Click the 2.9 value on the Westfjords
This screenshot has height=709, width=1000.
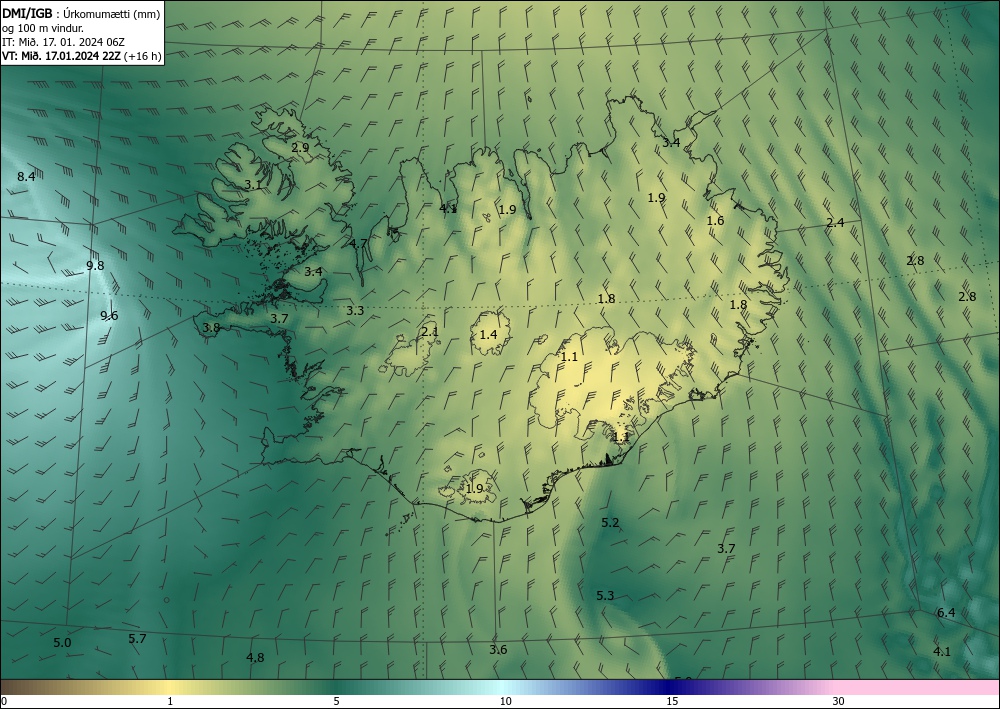coord(300,147)
